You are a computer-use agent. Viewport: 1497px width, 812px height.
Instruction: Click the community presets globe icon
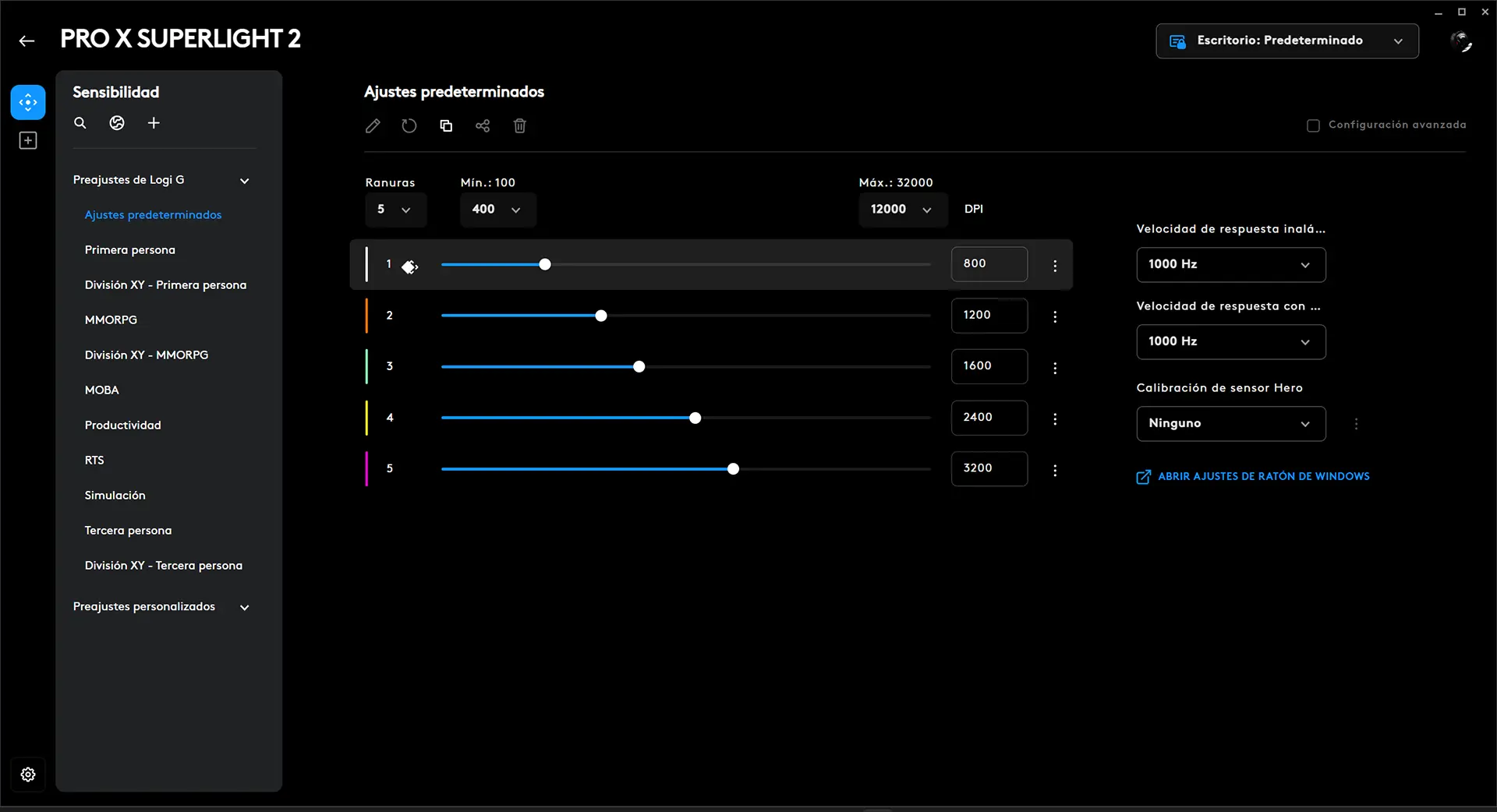point(117,123)
